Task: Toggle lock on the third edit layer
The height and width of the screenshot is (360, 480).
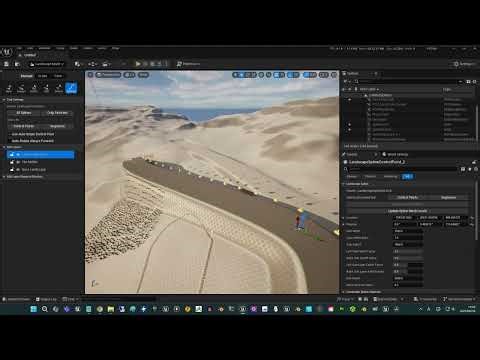Action: (12, 170)
